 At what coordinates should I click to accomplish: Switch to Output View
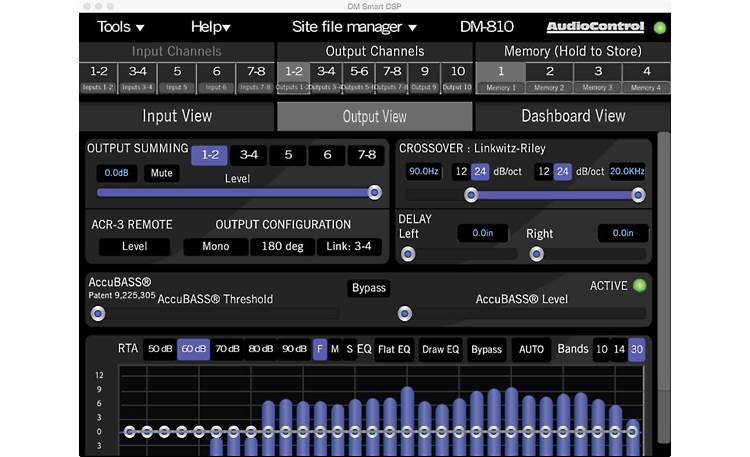click(x=375, y=116)
